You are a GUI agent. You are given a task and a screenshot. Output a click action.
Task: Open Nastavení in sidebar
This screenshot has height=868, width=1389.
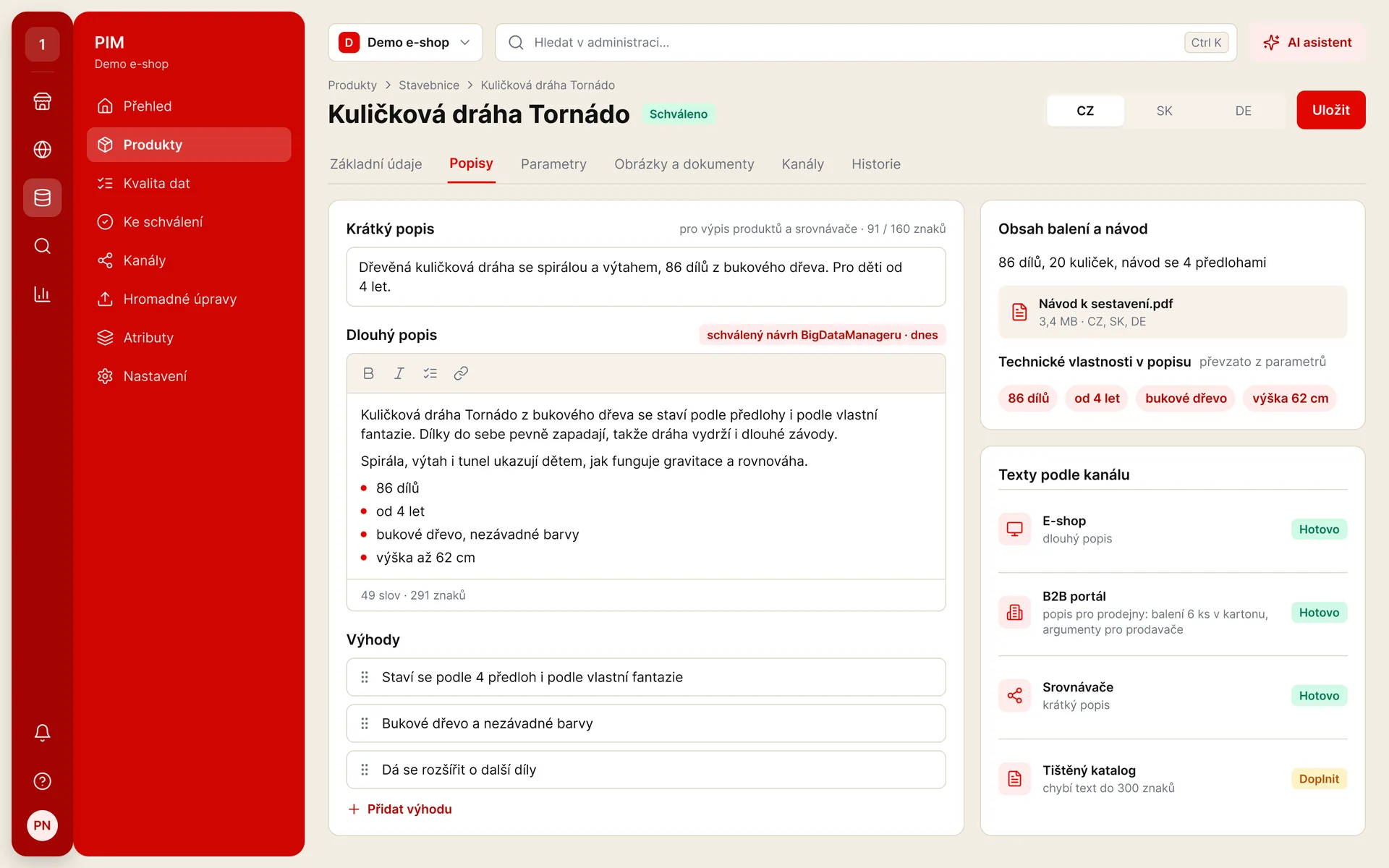(189, 376)
